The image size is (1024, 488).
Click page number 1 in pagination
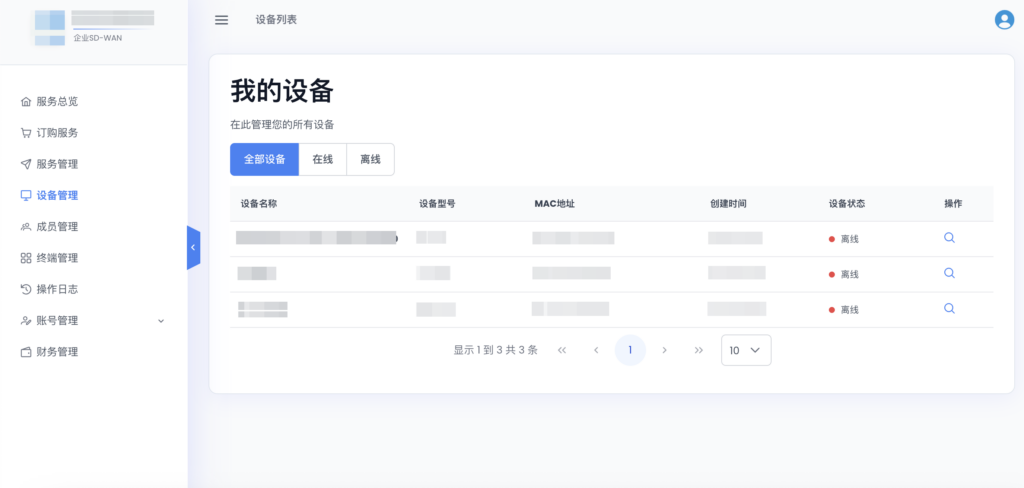tap(630, 350)
